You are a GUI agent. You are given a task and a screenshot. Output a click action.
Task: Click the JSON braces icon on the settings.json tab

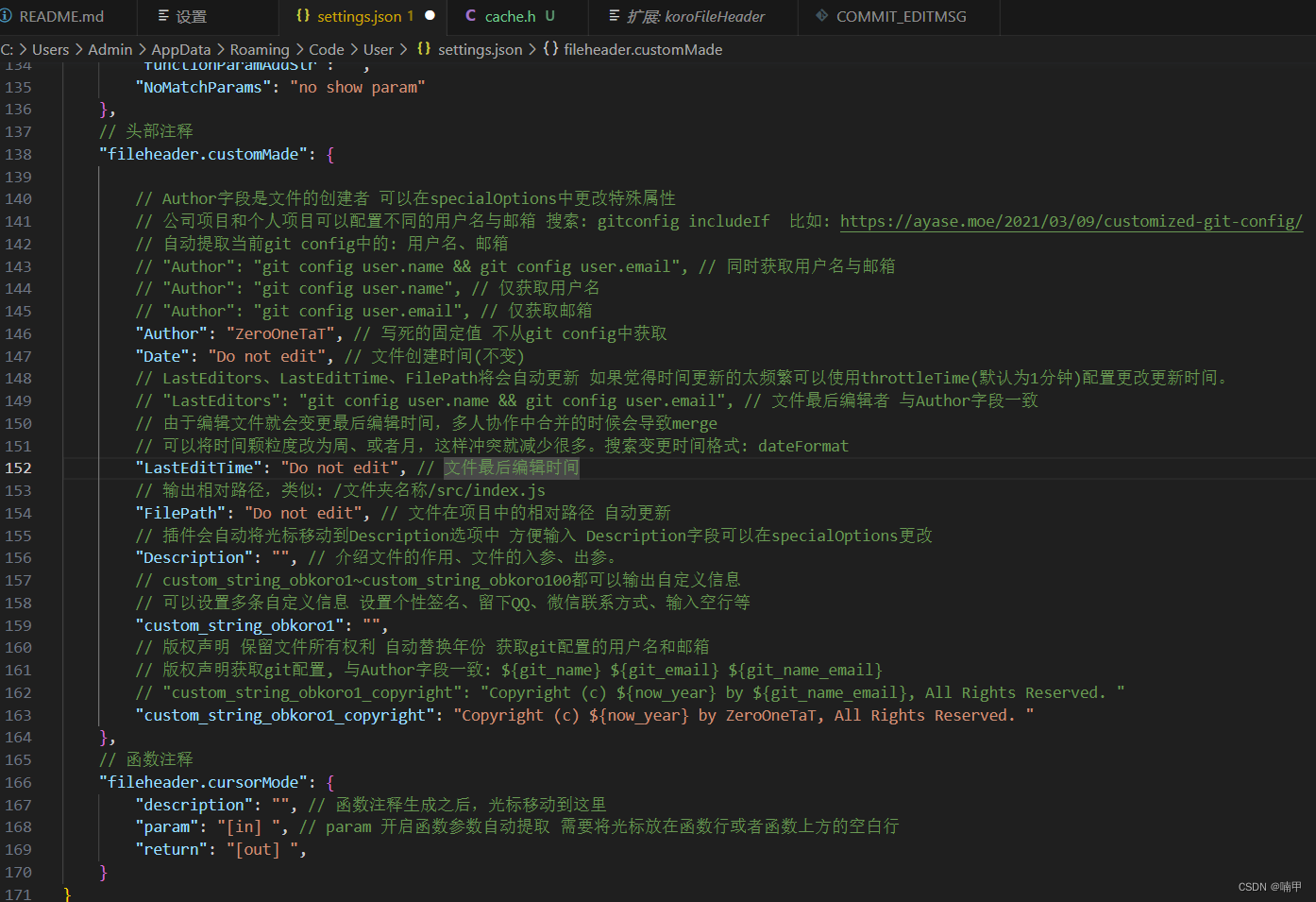(x=303, y=16)
